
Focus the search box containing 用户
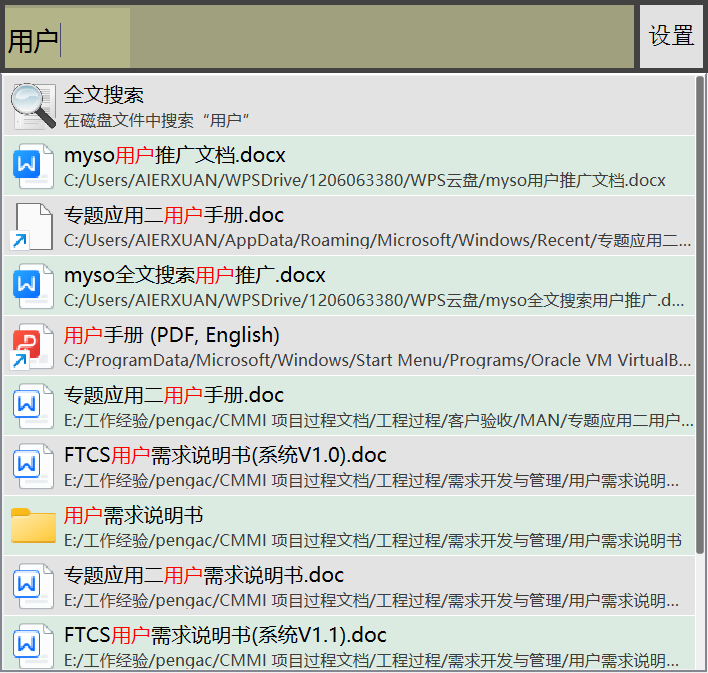coord(320,38)
